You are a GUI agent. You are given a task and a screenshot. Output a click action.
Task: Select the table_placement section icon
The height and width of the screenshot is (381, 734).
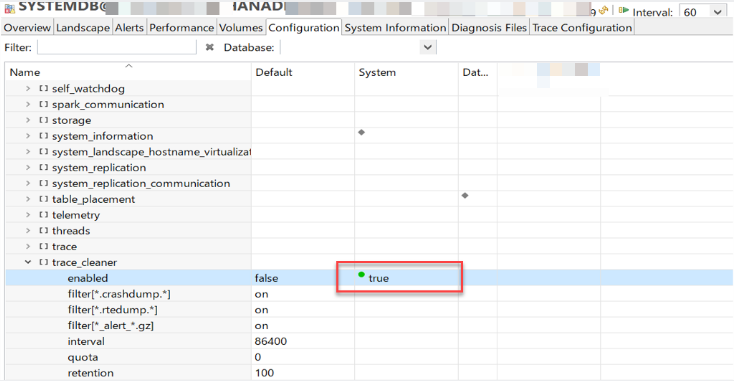tap(44, 199)
